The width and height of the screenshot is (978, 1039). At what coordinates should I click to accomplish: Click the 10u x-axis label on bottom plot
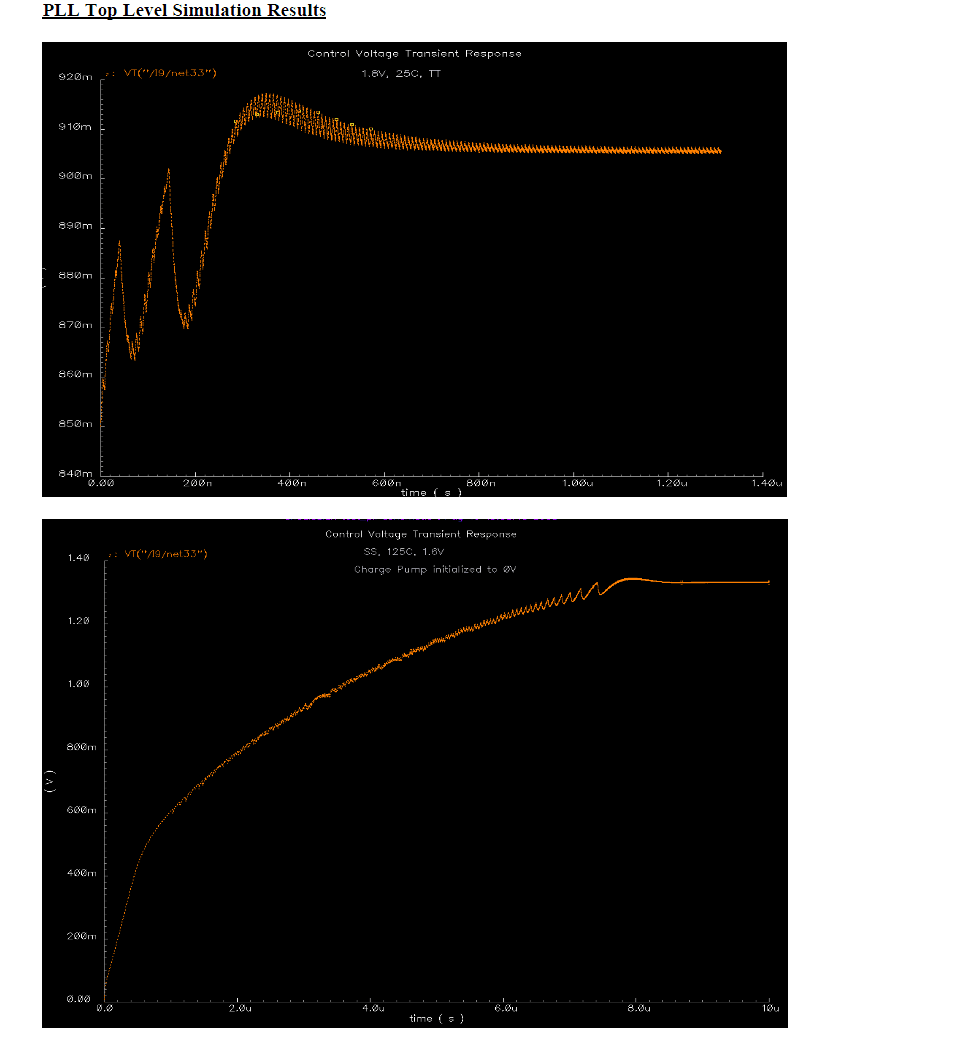pos(770,1009)
